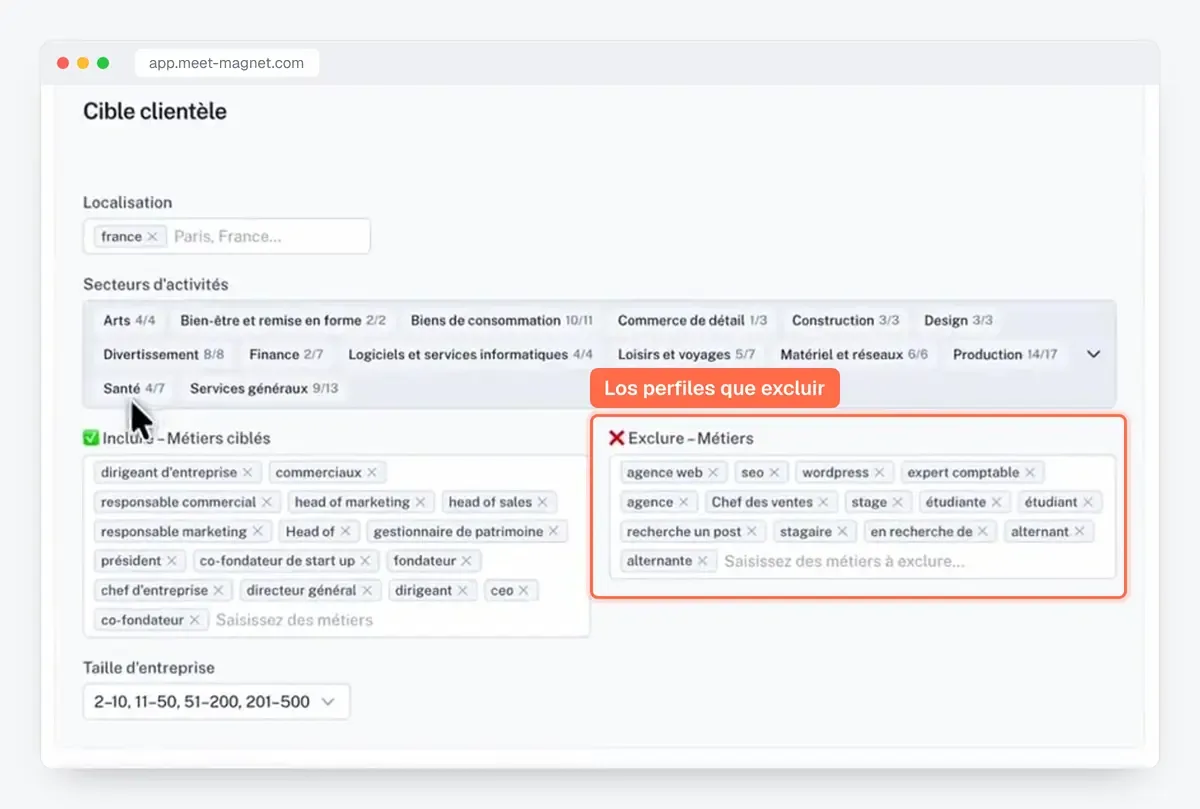Remove 'stage' excluded tag
Viewport: 1200px width, 809px height.
click(x=897, y=502)
